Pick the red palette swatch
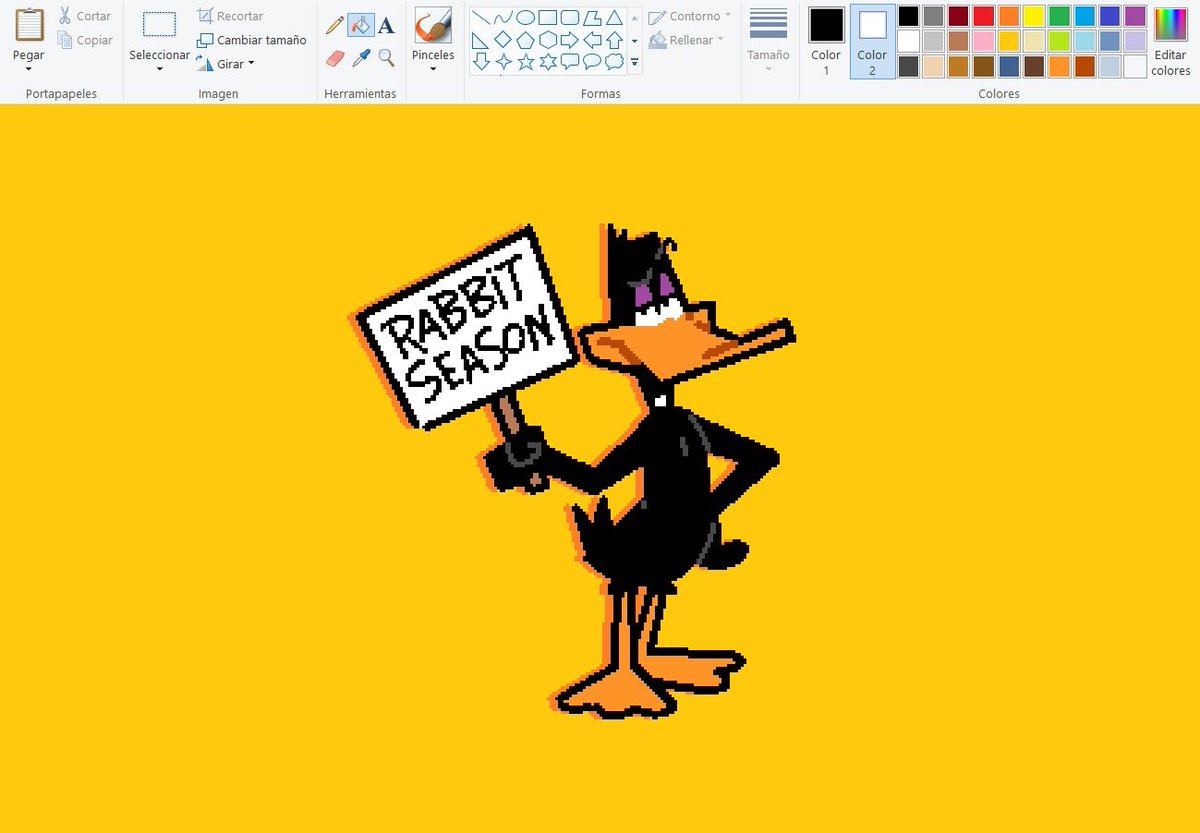Image resolution: width=1200 pixels, height=833 pixels. tap(983, 16)
